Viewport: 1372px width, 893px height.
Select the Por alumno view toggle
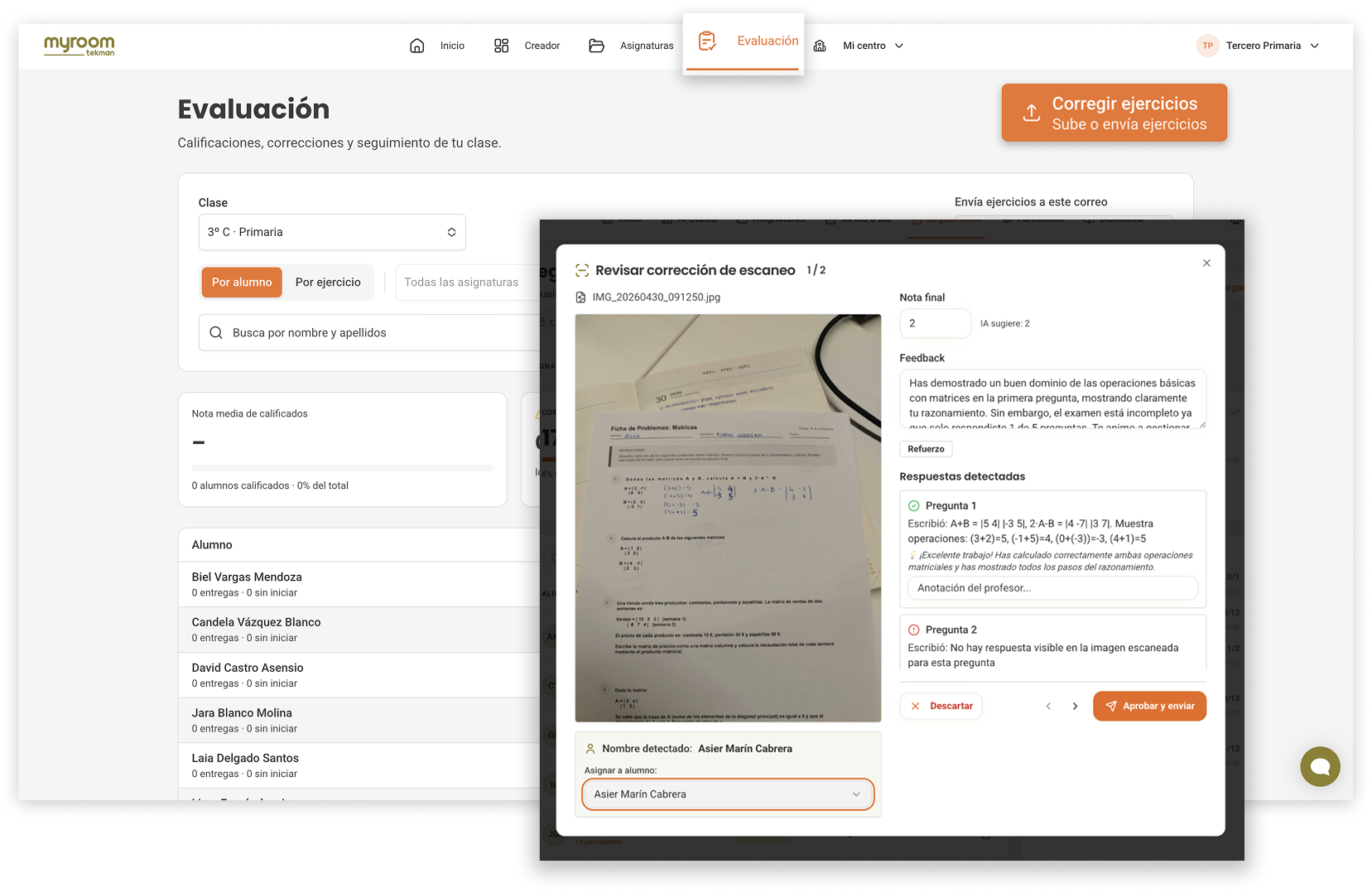click(x=242, y=282)
